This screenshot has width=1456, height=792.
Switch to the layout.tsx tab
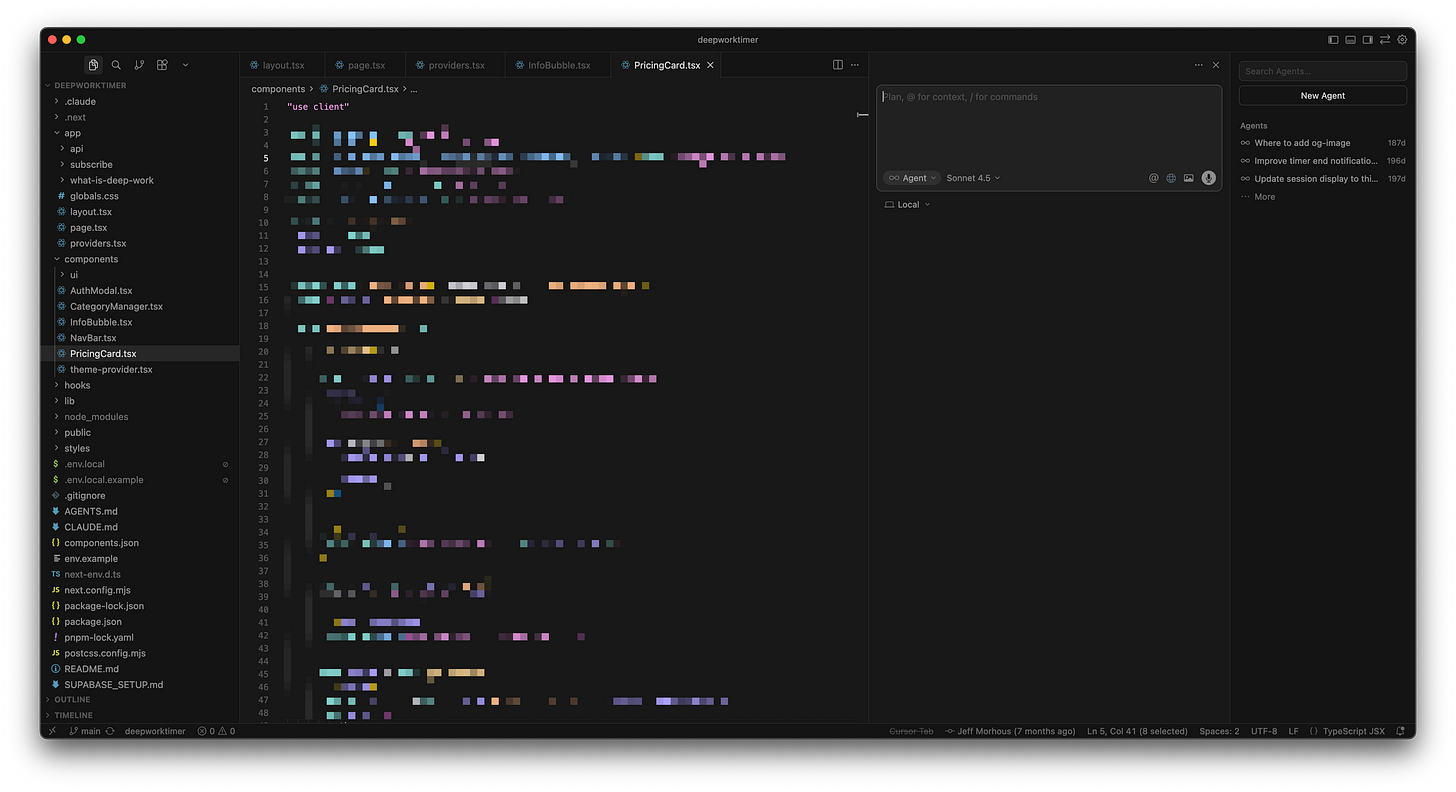(x=282, y=64)
